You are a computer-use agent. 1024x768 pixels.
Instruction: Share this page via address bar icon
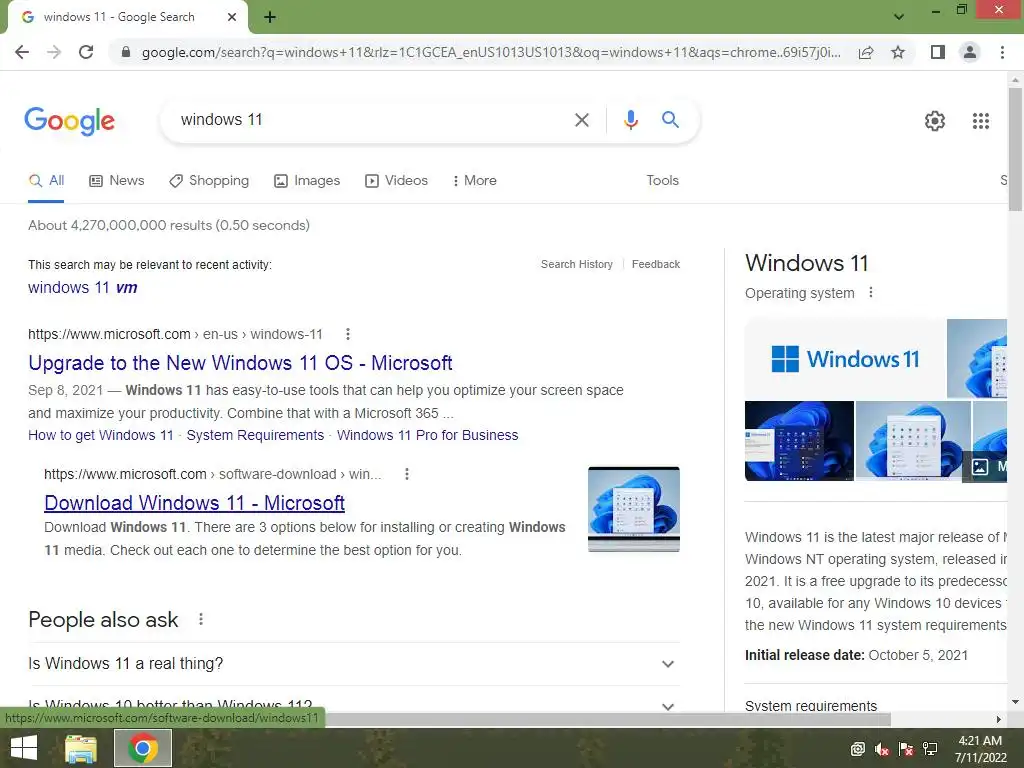pyautogui.click(x=866, y=52)
